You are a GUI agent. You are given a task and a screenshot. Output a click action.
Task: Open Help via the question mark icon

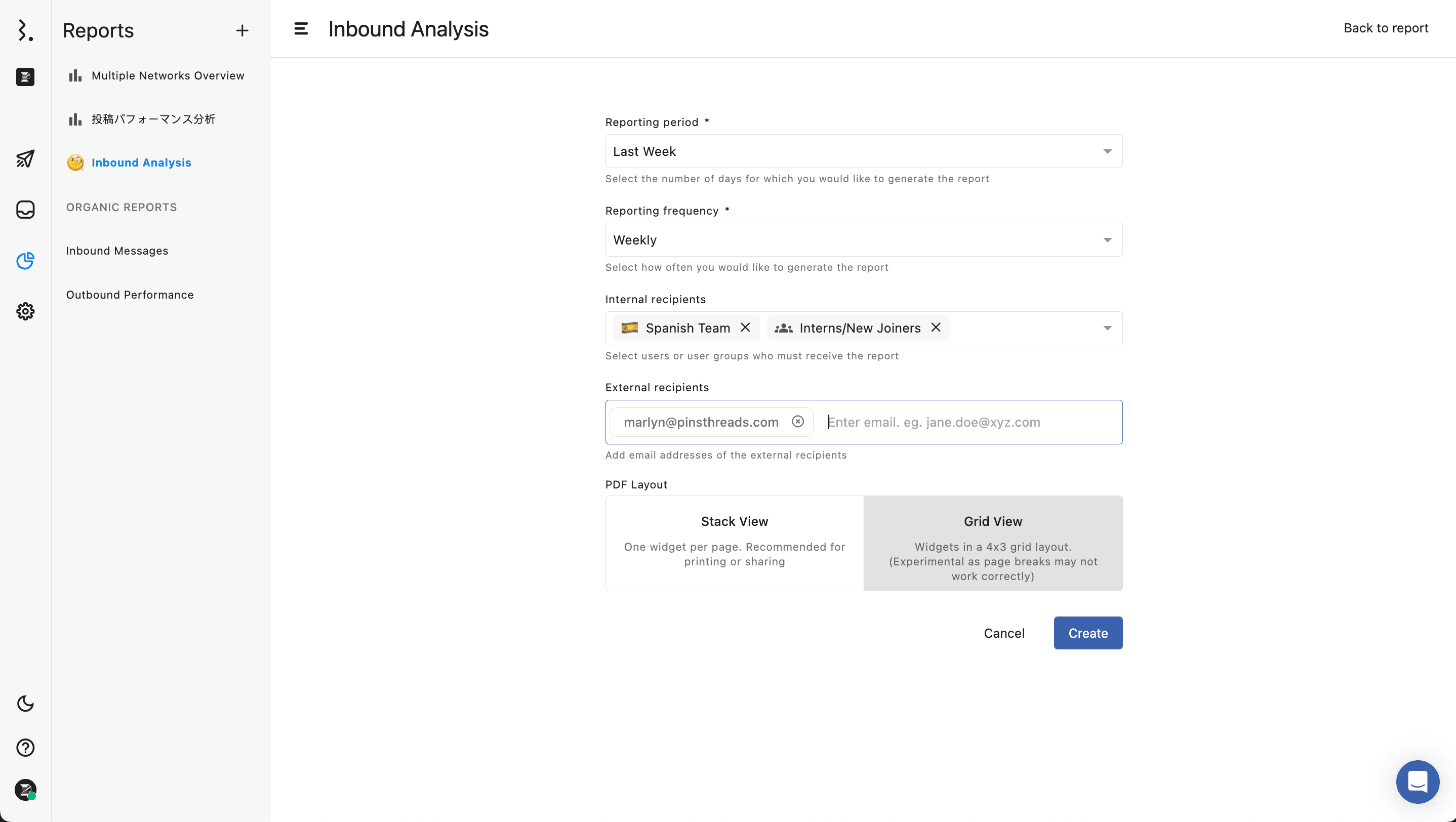coord(25,748)
